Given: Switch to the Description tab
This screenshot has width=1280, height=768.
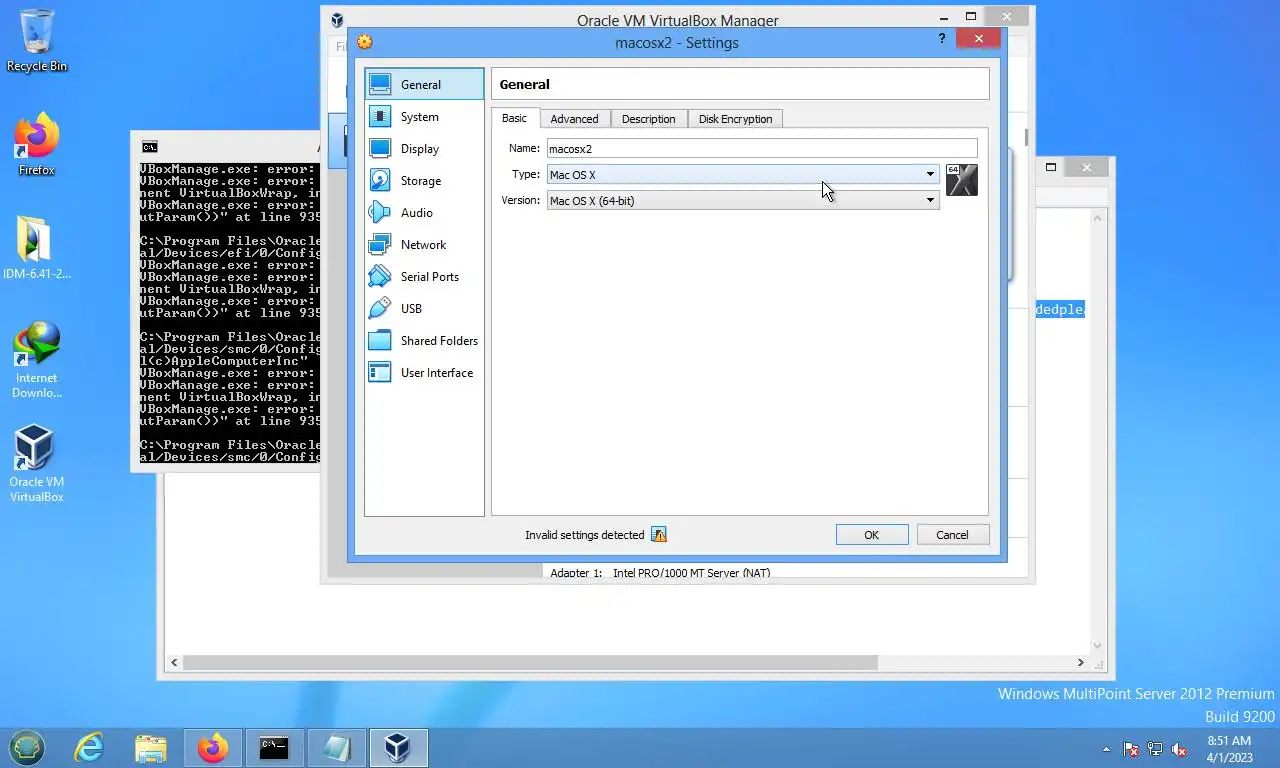Looking at the screenshot, I should (648, 119).
